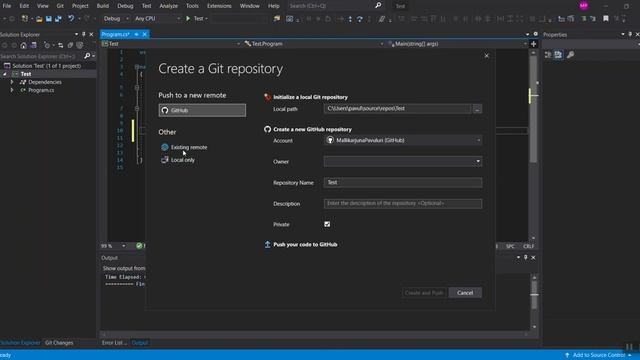
Task: Click the Local only computer icon
Action: click(x=165, y=160)
